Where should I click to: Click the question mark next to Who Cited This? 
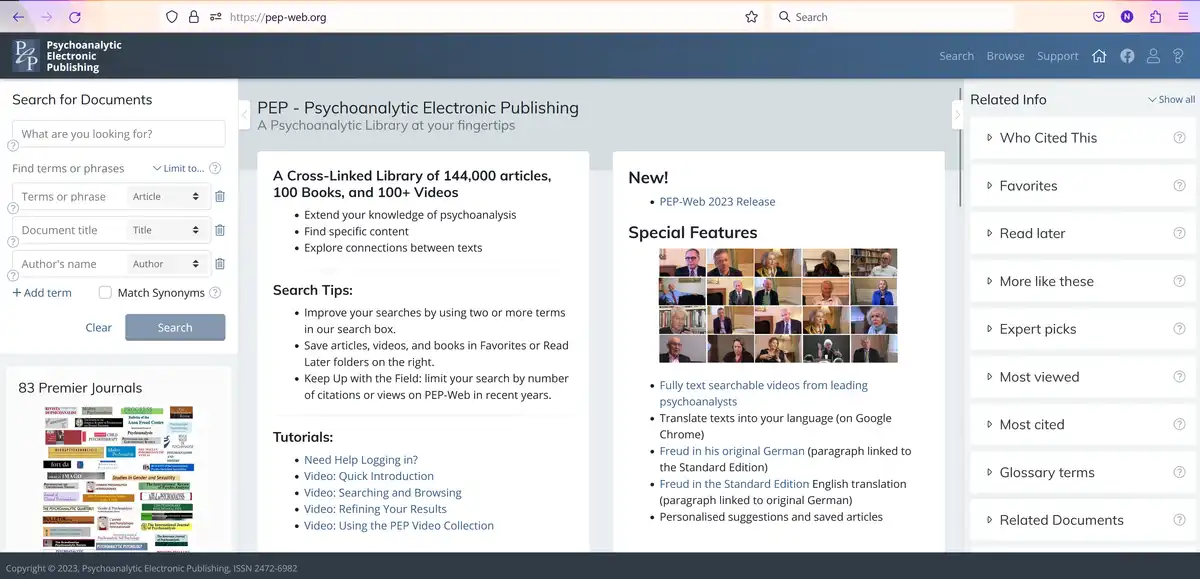tap(1177, 138)
